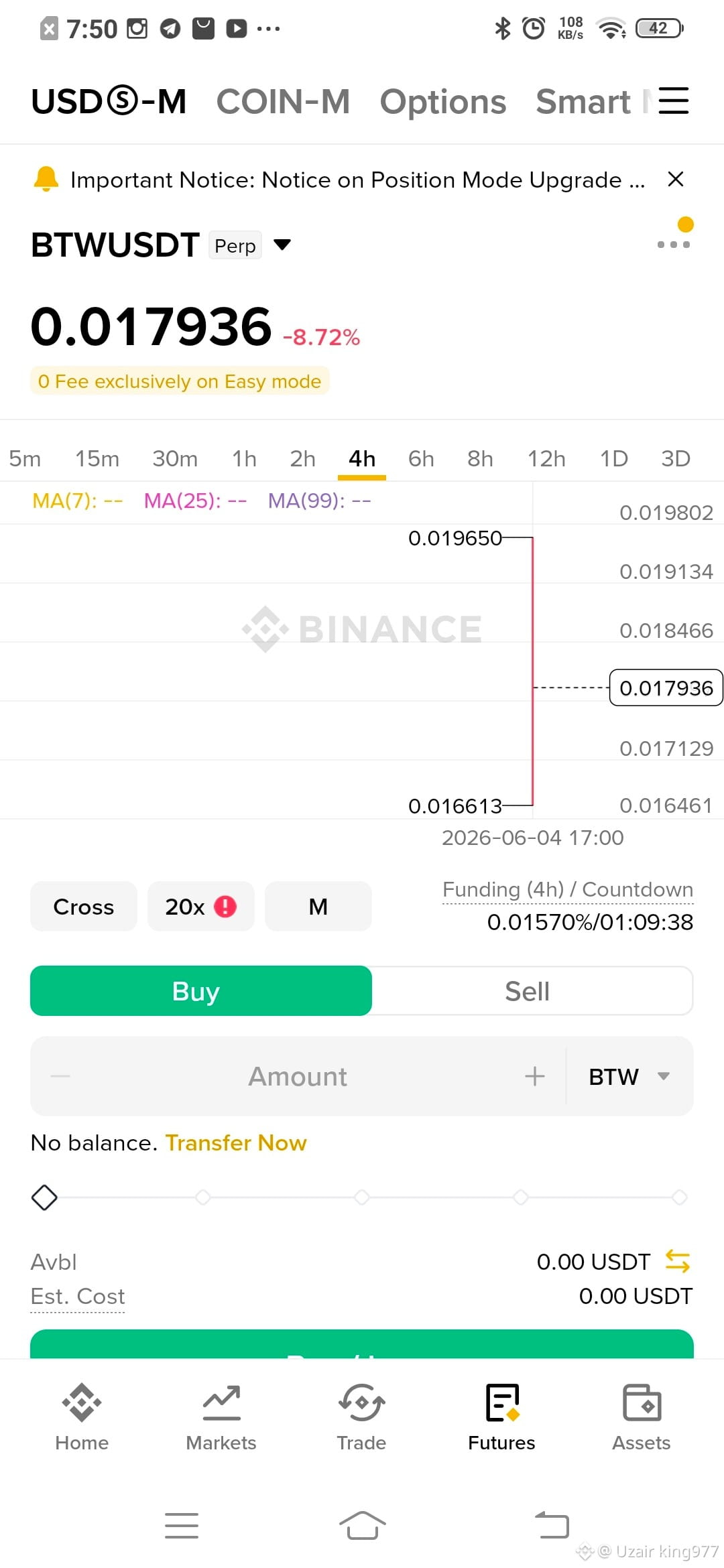The image size is (724, 1568).
Task: Open the 20x leverage selector
Action: pos(201,907)
